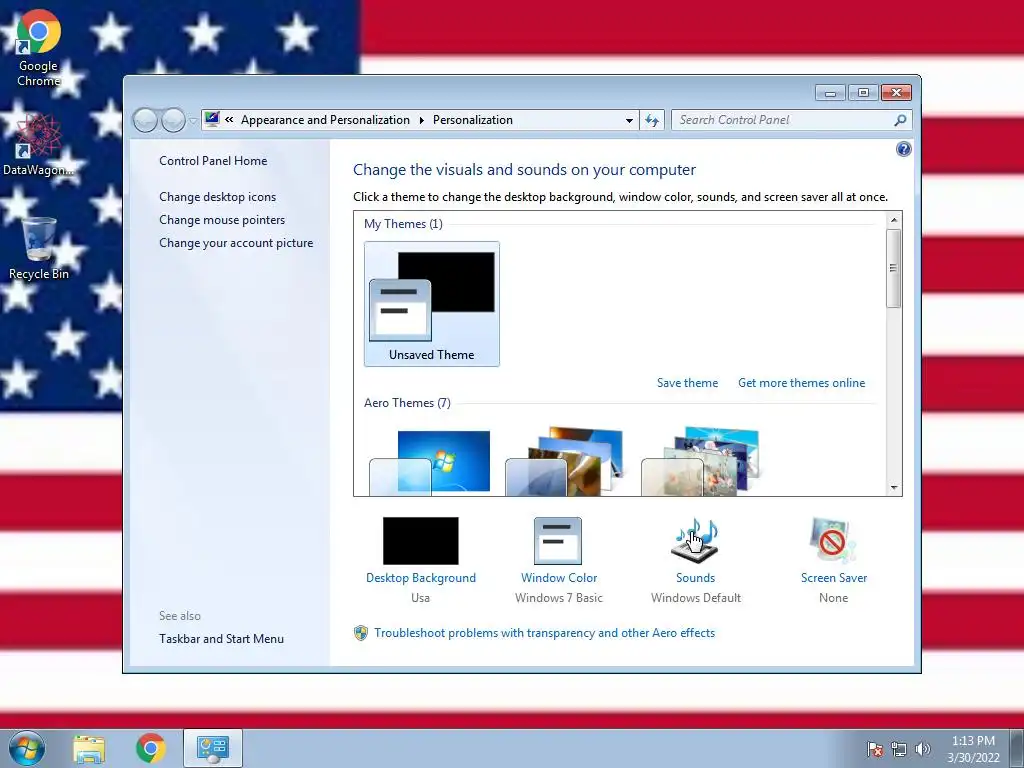The width and height of the screenshot is (1024, 768).
Task: Open recent pages dropdown arrow
Action: tap(193, 121)
